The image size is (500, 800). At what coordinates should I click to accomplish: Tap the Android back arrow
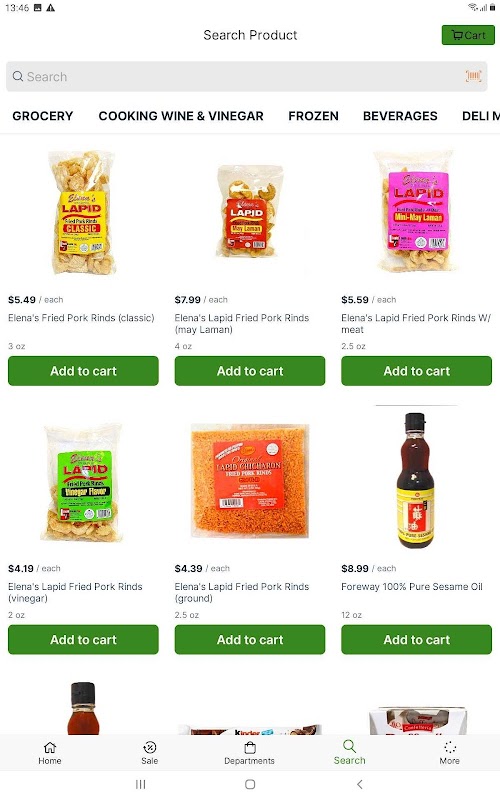(x=360, y=784)
